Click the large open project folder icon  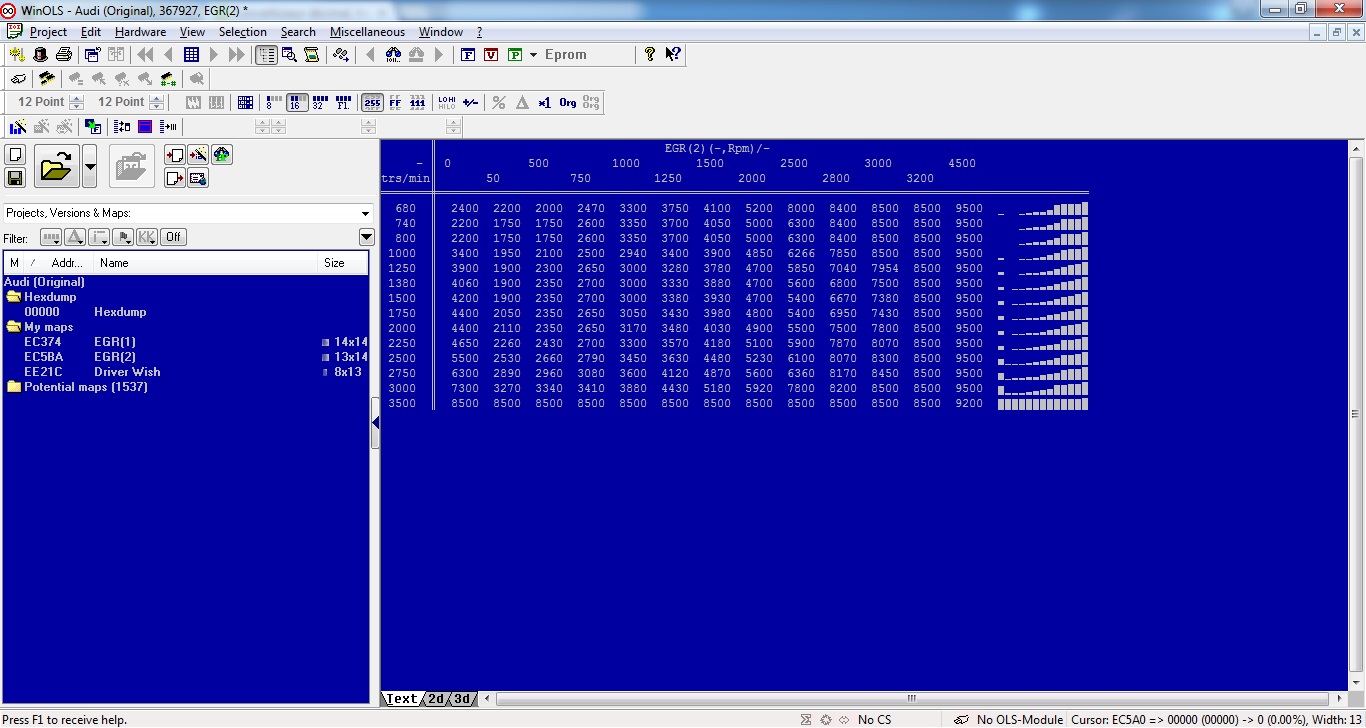click(x=56, y=166)
